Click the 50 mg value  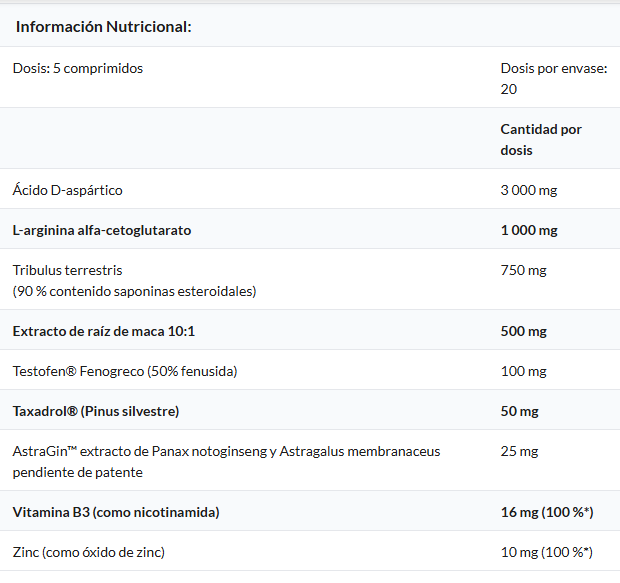tap(520, 411)
